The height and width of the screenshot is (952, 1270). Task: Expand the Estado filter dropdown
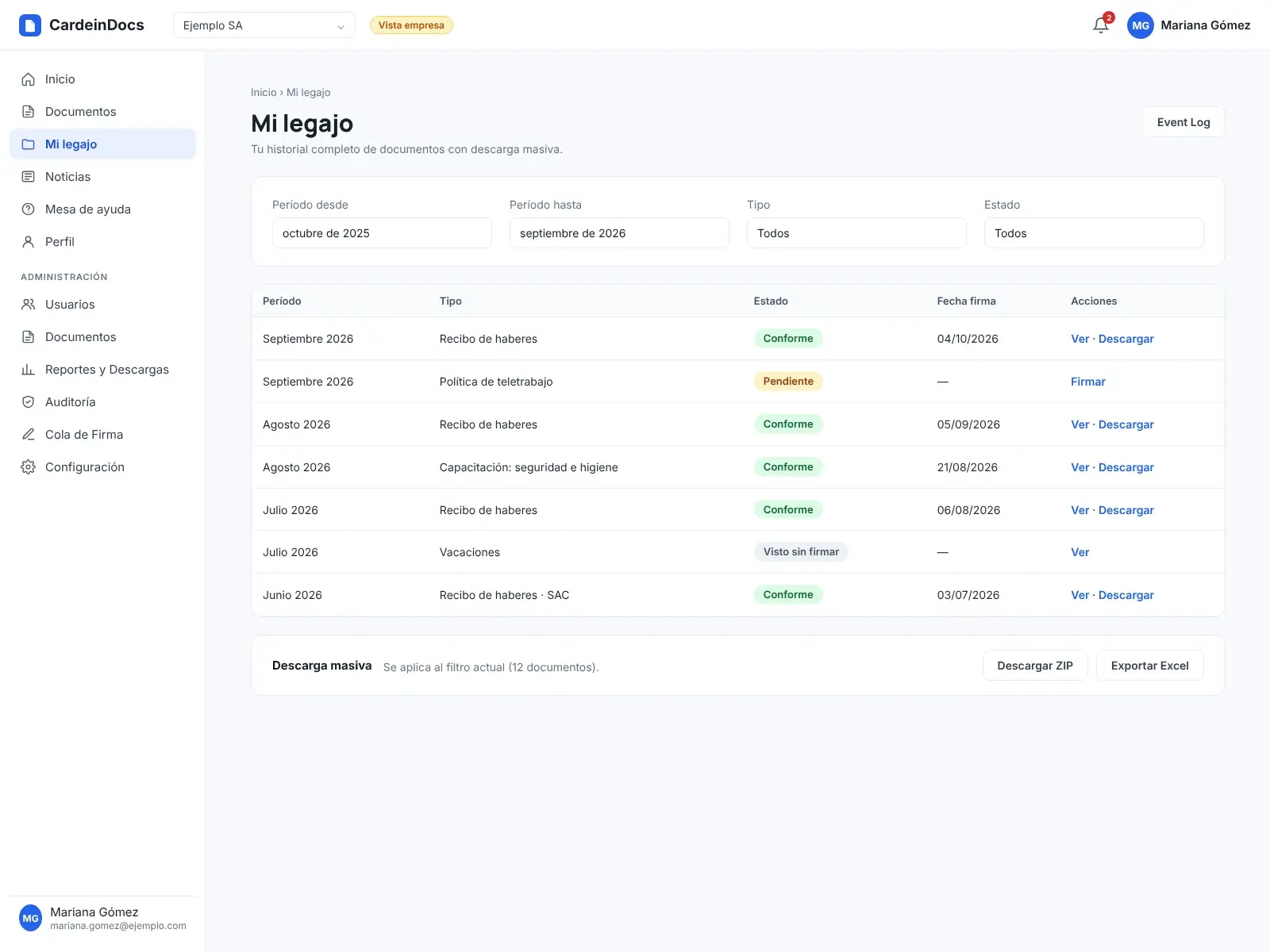pyautogui.click(x=1094, y=233)
